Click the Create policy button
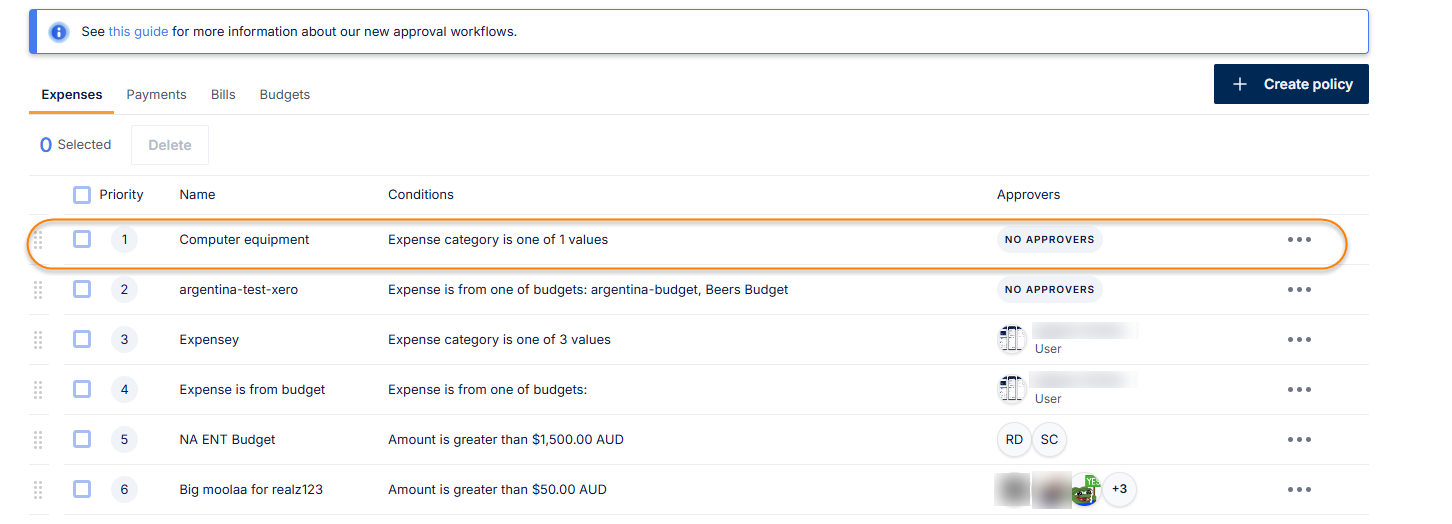The image size is (1452, 524). (x=1291, y=84)
